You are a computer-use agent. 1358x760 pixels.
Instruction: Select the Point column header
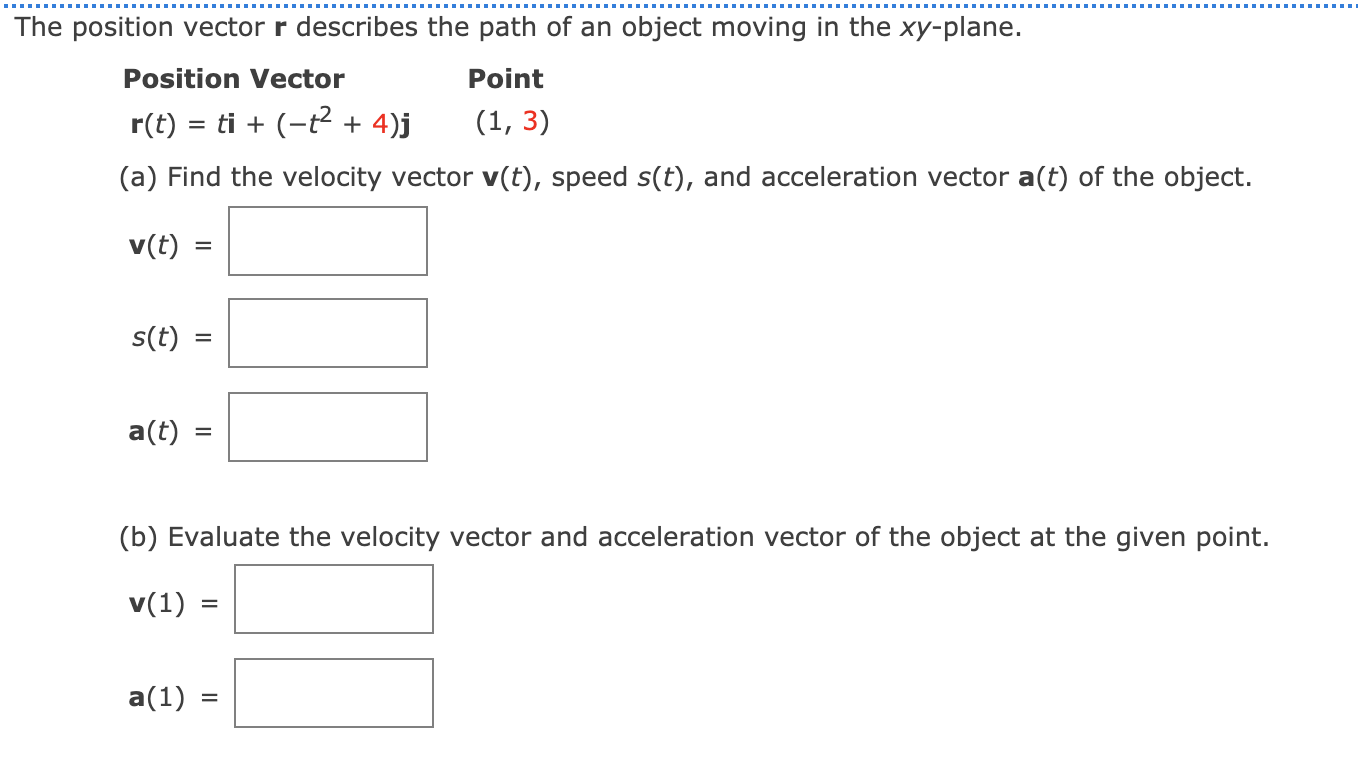tap(505, 78)
